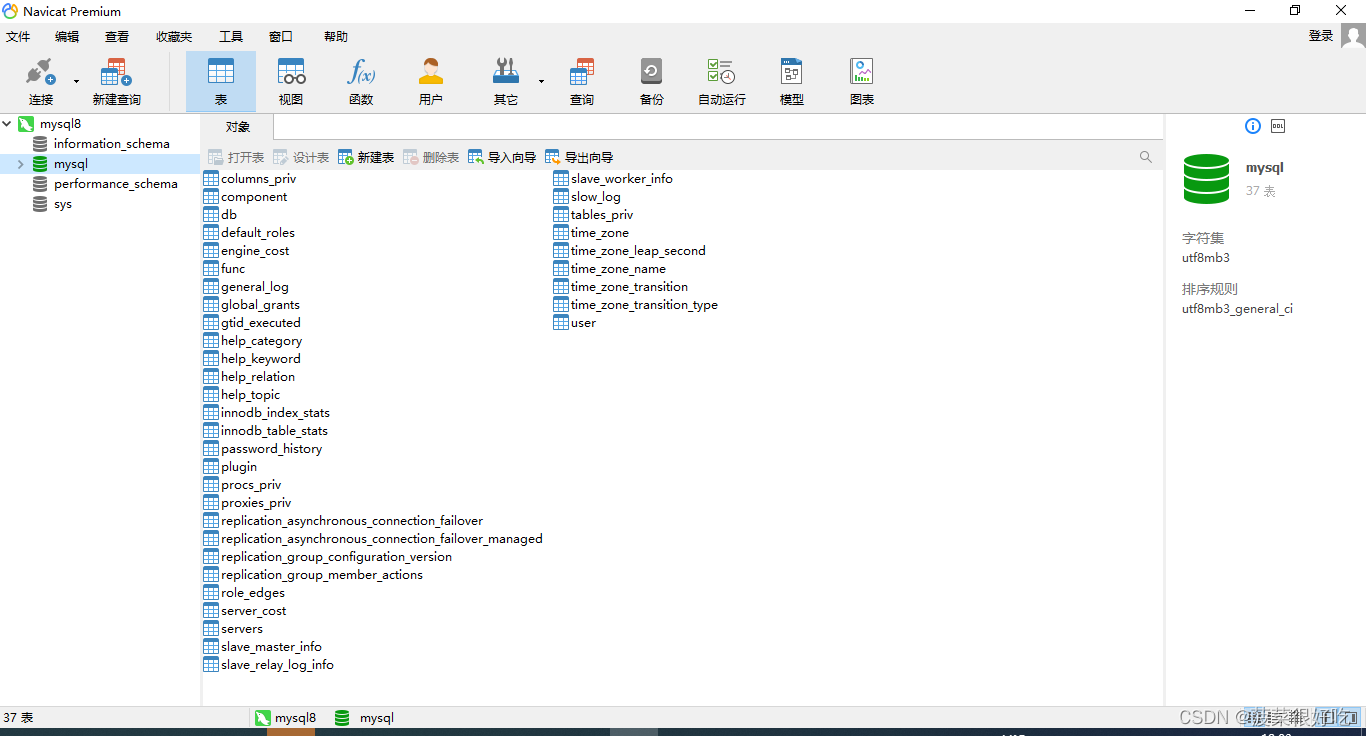The image size is (1366, 736).
Task: Click the 其它 tools toolbar icon
Action: (x=506, y=72)
